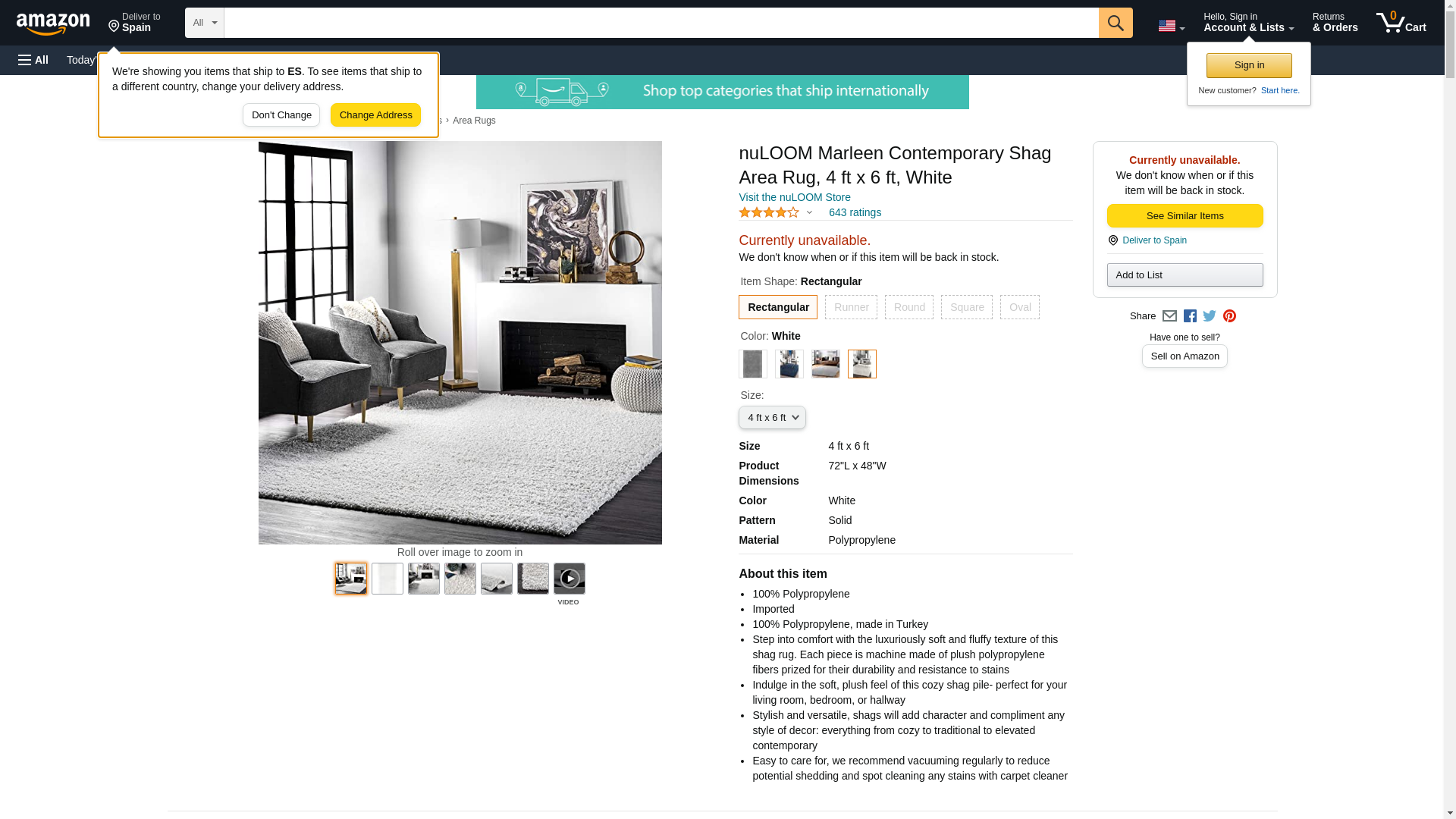
Task: Open the Amazon logo home link
Action: pyautogui.click(x=53, y=24)
